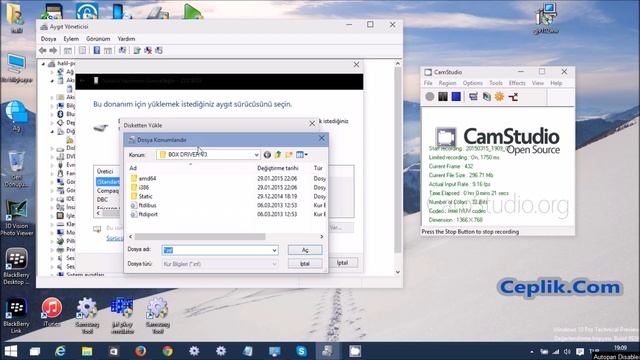This screenshot has height=360, width=640.
Task: Click the video annotations icon in CamStudio
Action: coord(487,97)
